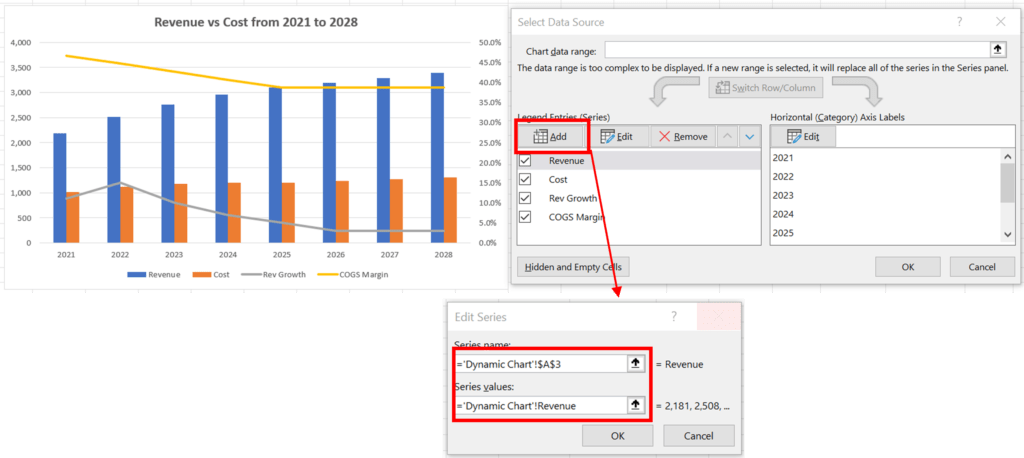Collapse dialog via Chart data range selector
The image size is (1024, 458).
pos(997,49)
